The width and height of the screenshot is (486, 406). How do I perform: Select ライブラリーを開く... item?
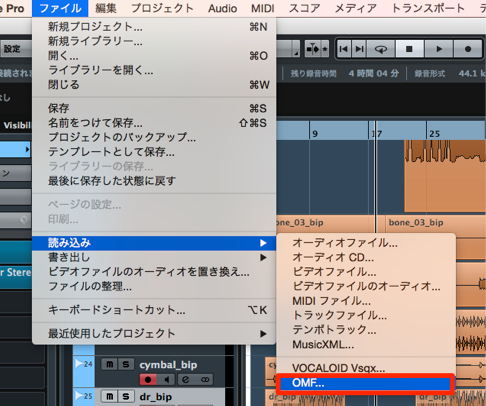click(154, 70)
